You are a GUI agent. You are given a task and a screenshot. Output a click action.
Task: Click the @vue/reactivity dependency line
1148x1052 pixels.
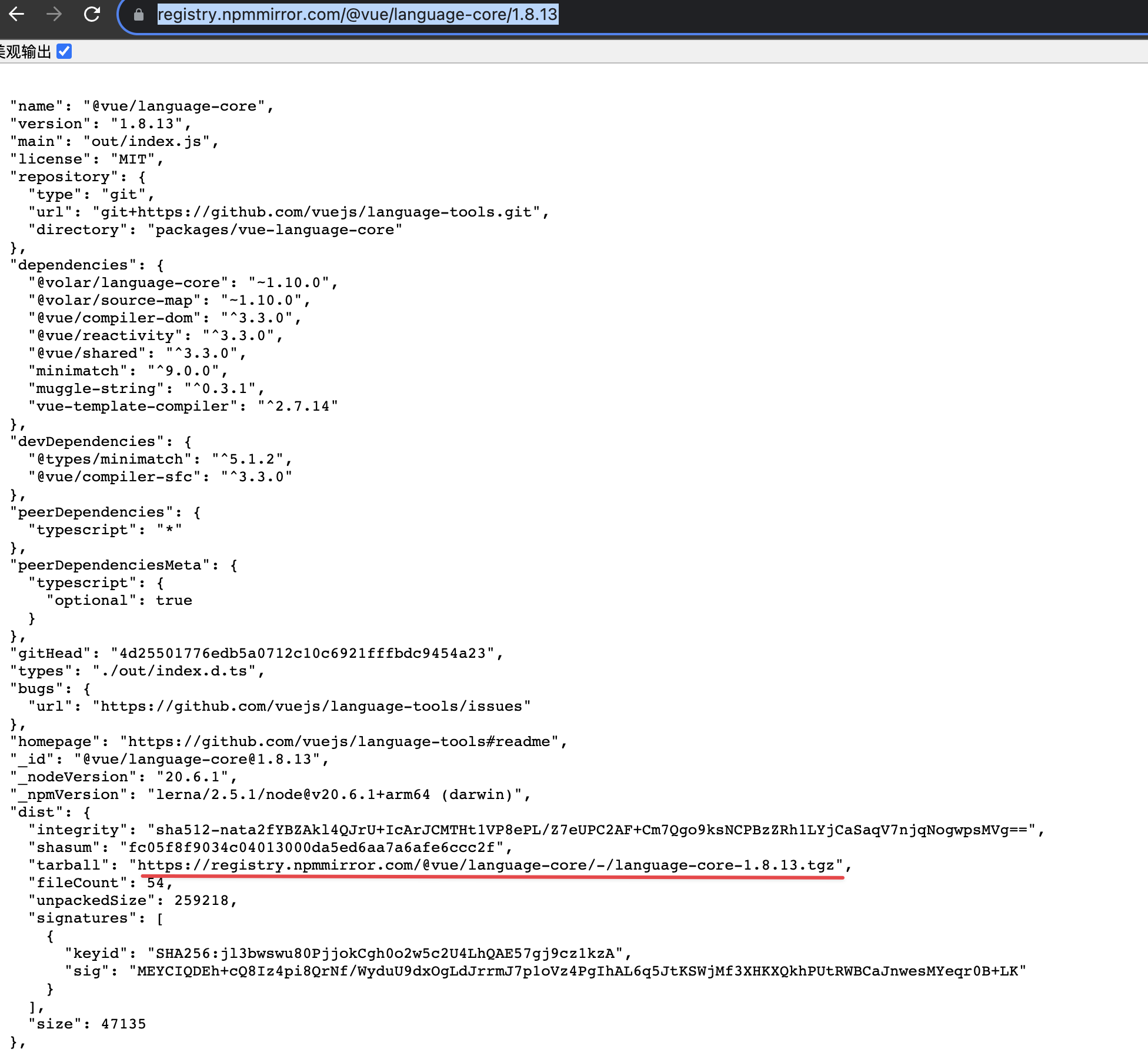(156, 336)
